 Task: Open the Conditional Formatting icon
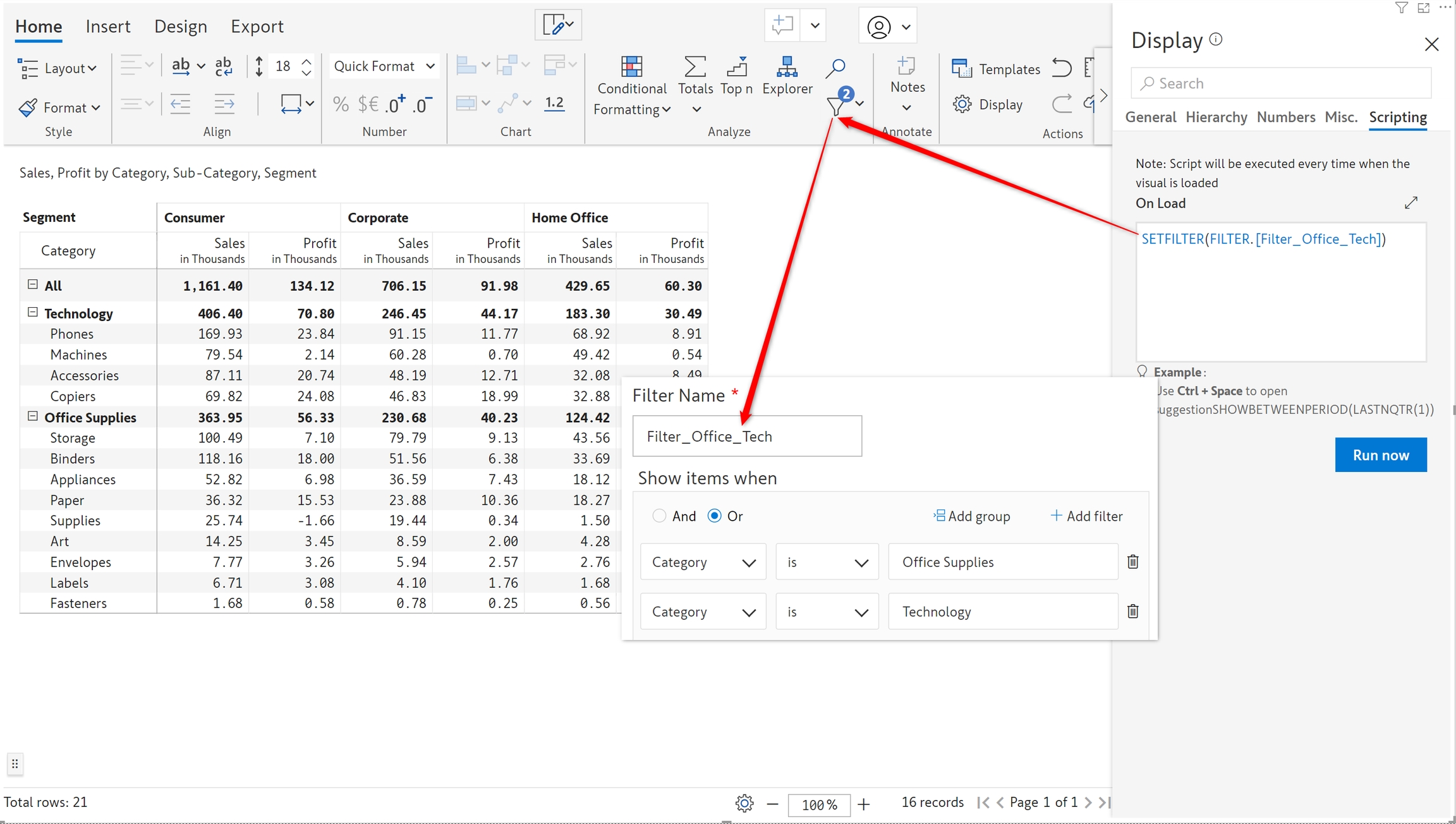(631, 67)
